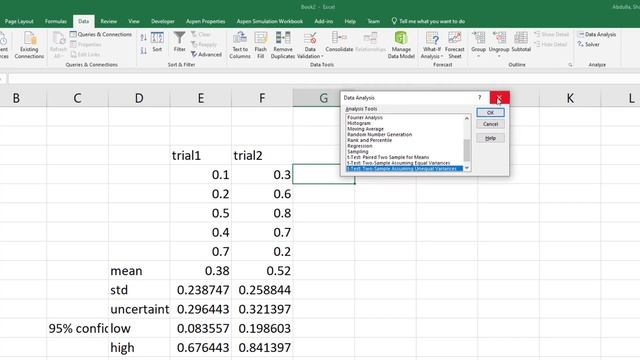Switch to Formulas tab

click(56, 21)
